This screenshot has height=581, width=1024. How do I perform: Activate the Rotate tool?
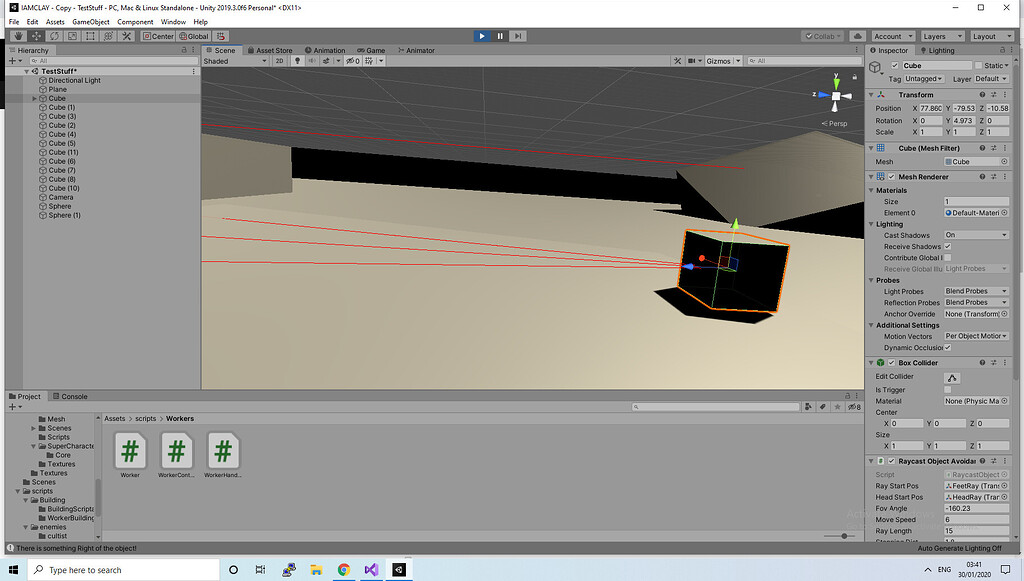click(x=54, y=36)
